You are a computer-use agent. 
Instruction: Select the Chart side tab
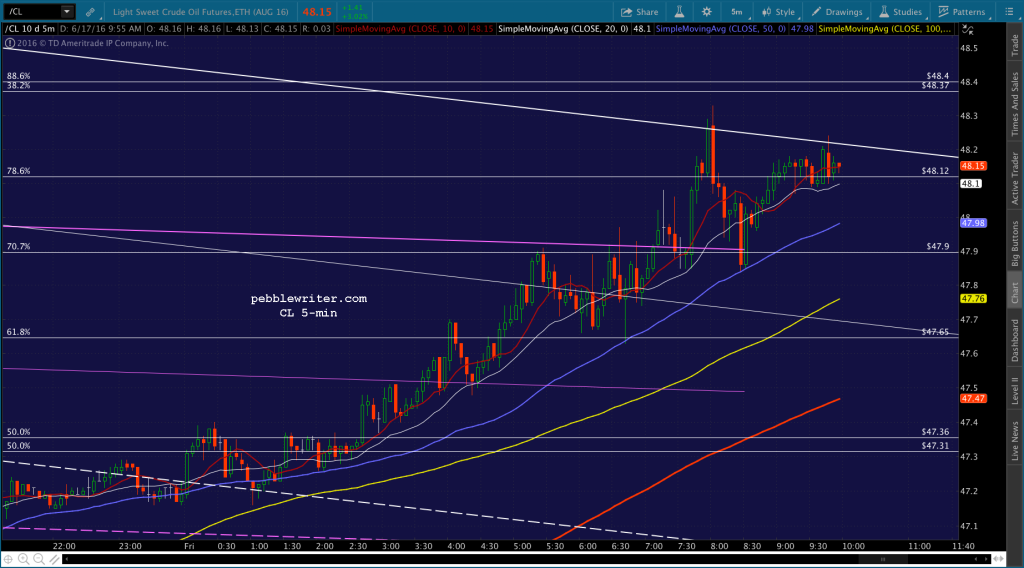1014,292
